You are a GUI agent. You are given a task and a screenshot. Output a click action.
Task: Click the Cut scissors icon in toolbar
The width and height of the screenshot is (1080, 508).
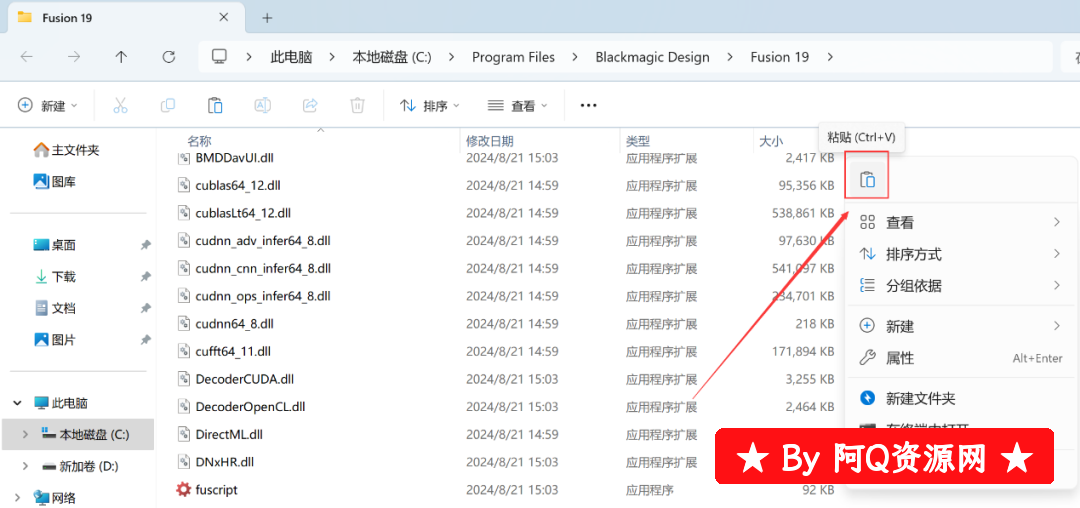pos(120,105)
